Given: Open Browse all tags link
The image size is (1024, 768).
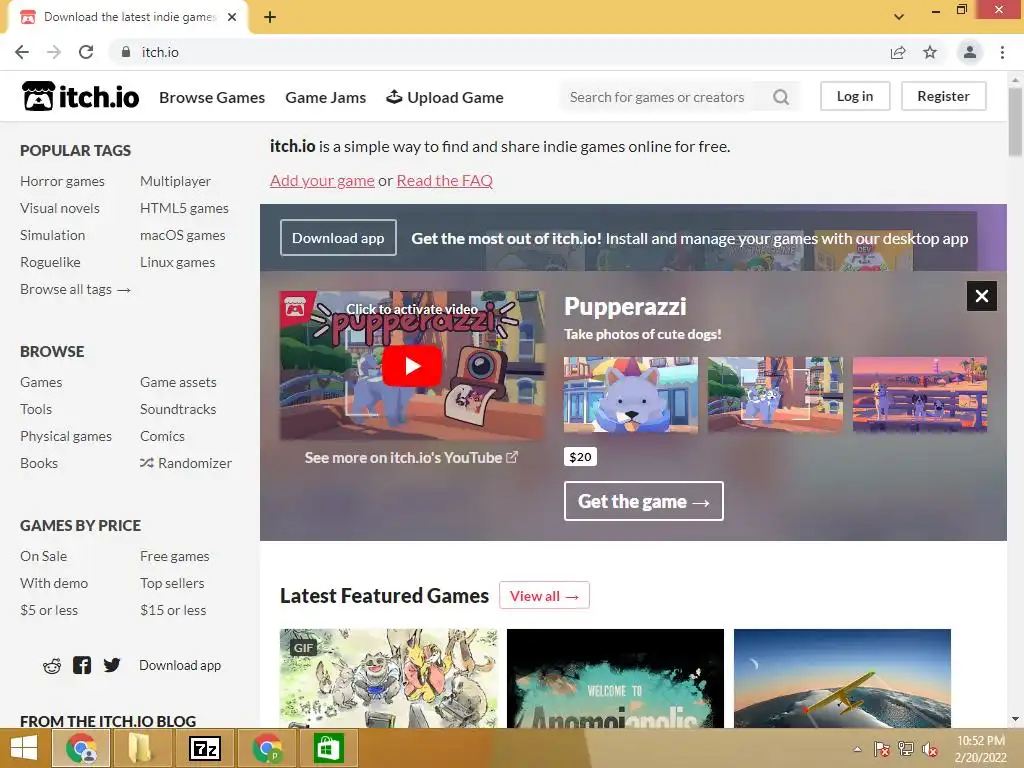Looking at the screenshot, I should [75, 289].
